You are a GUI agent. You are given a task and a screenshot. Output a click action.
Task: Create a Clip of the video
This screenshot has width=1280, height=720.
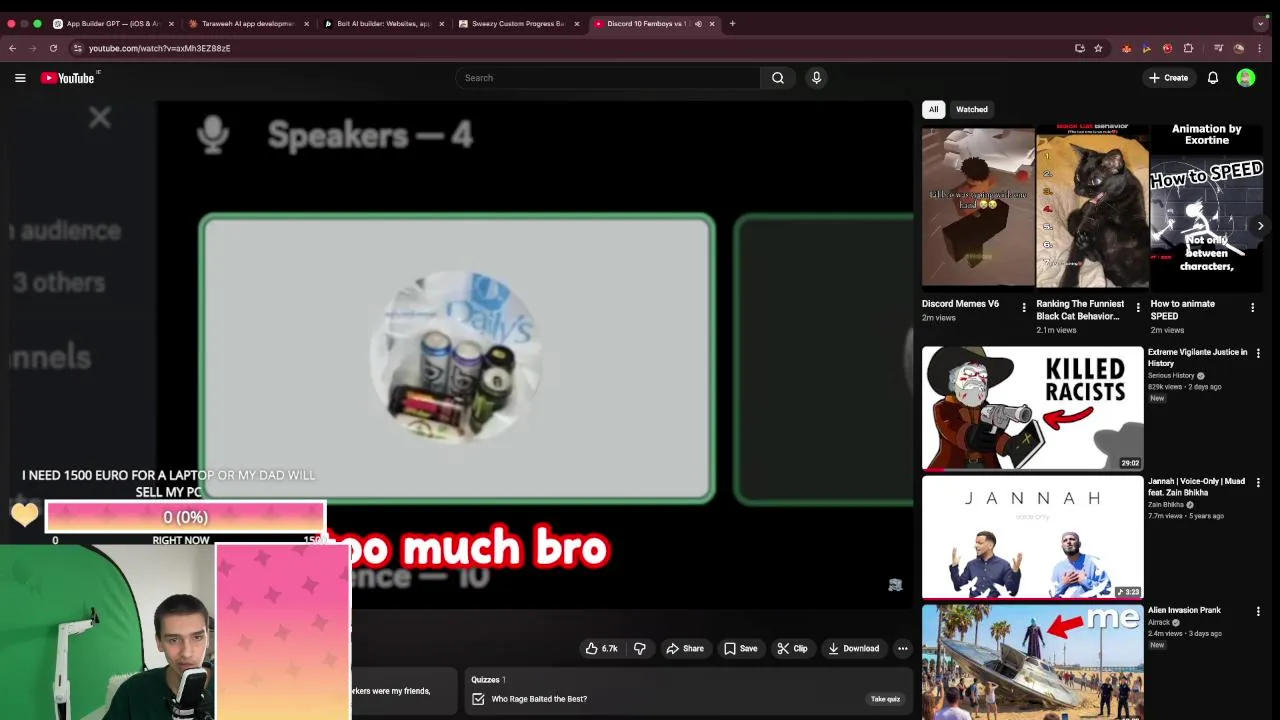point(792,648)
